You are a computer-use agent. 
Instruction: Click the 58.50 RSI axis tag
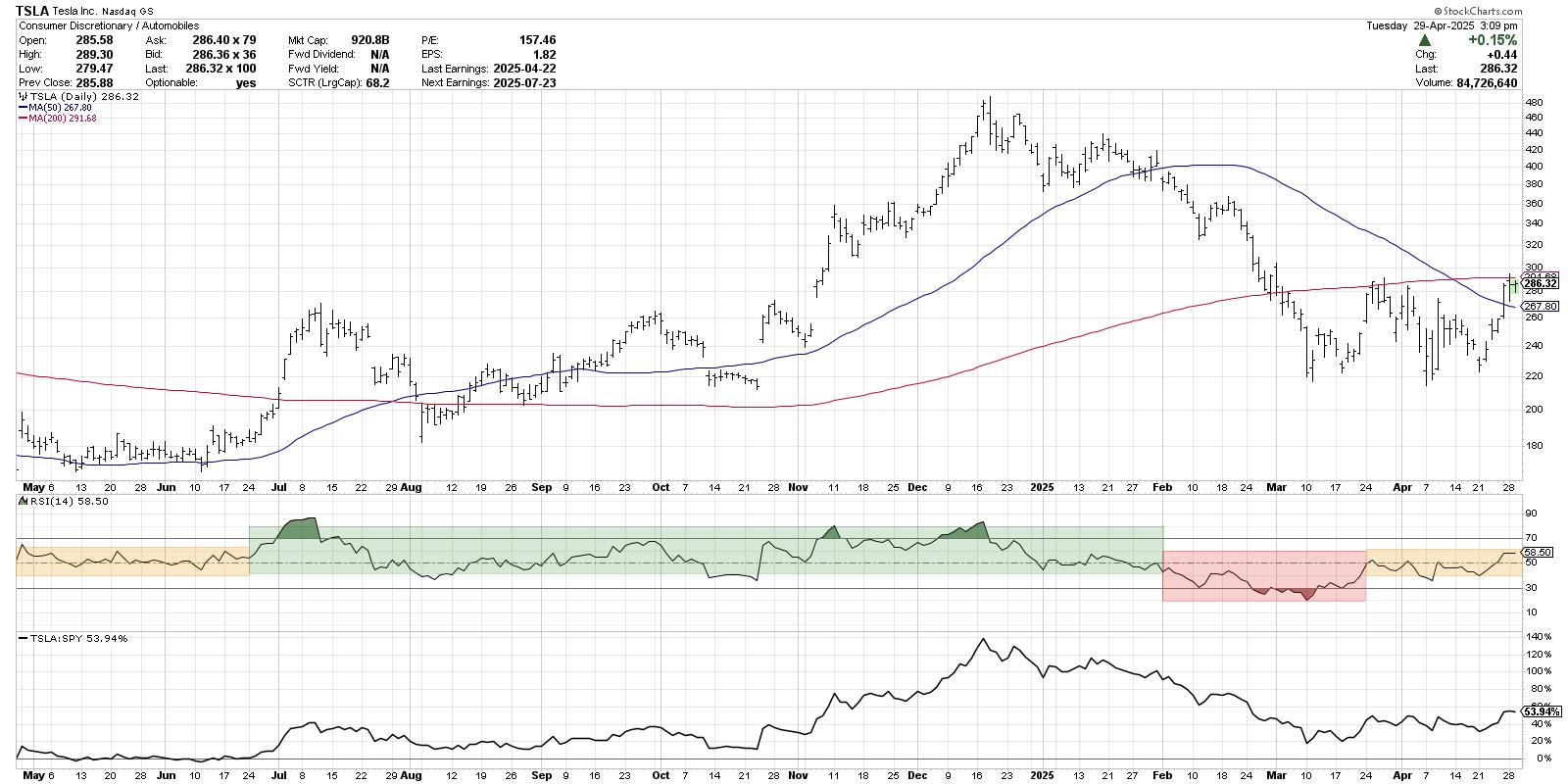pyautogui.click(x=1537, y=553)
